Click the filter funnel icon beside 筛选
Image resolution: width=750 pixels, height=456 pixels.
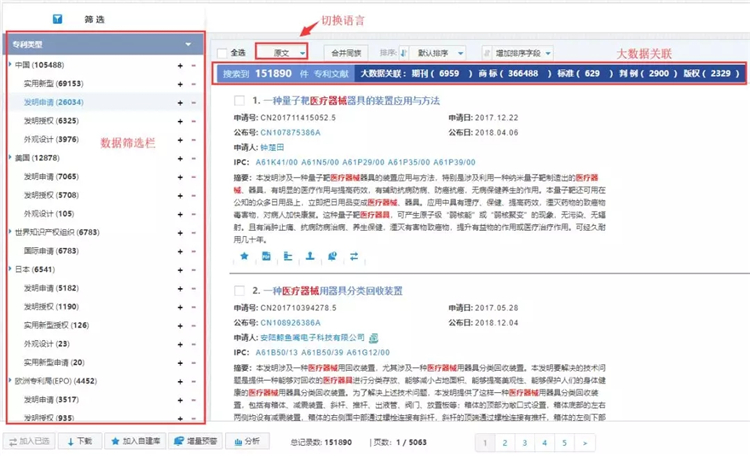point(59,19)
